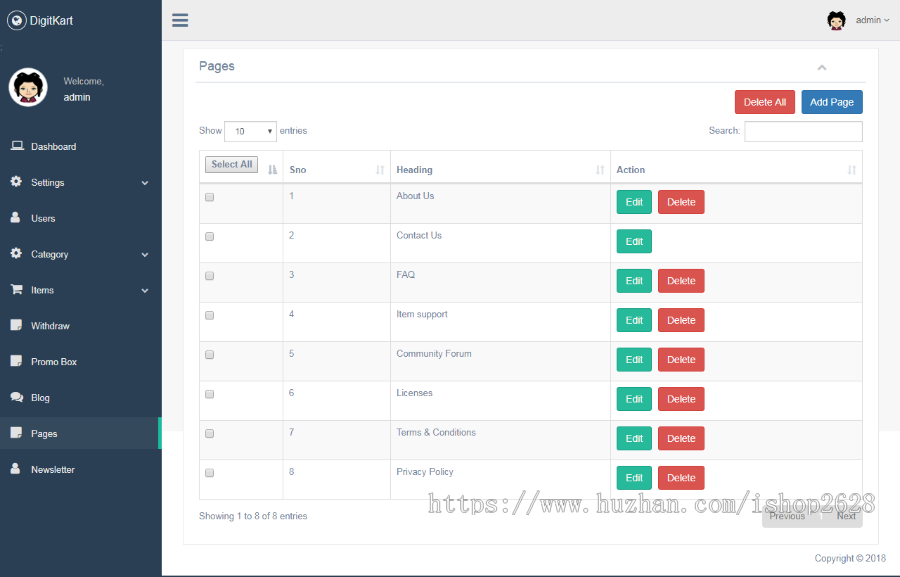This screenshot has width=900, height=577.
Task: Click the Settings gear icon
Action: click(16, 181)
